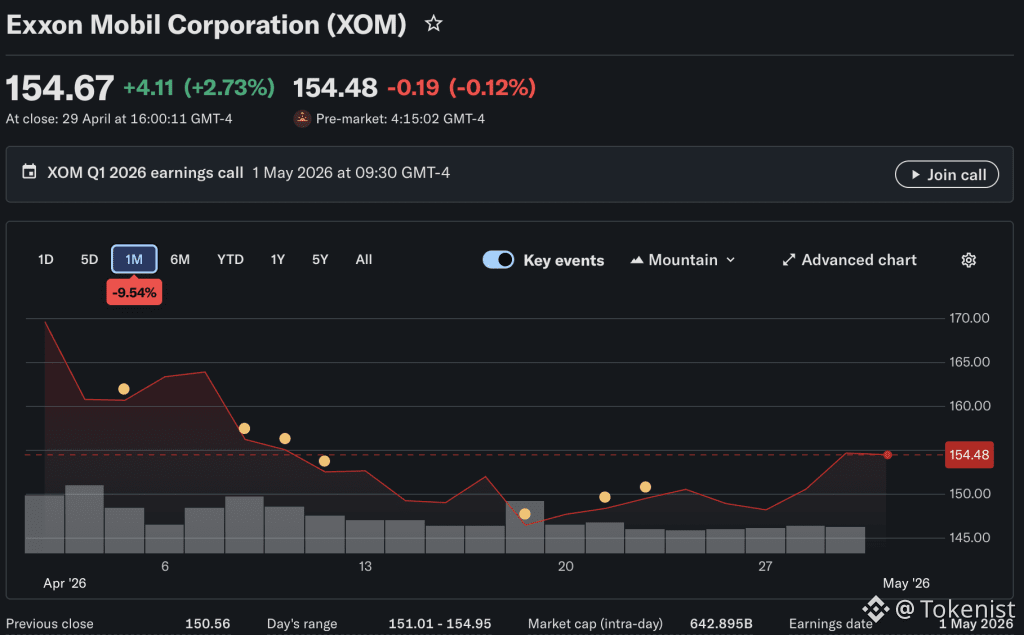Click the 154.48 price label on axis
Screen dimensions: 1024x635
(969, 455)
